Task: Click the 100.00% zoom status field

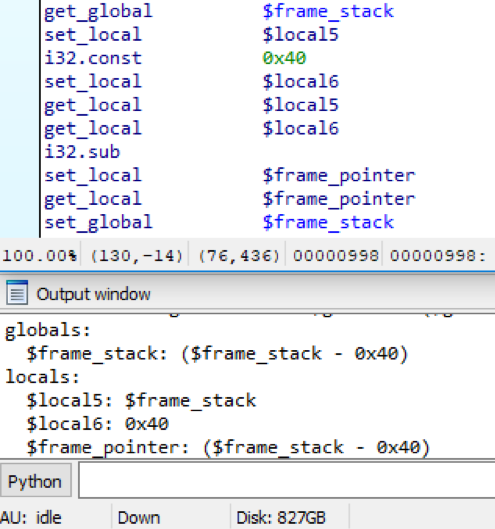Action: point(40,256)
